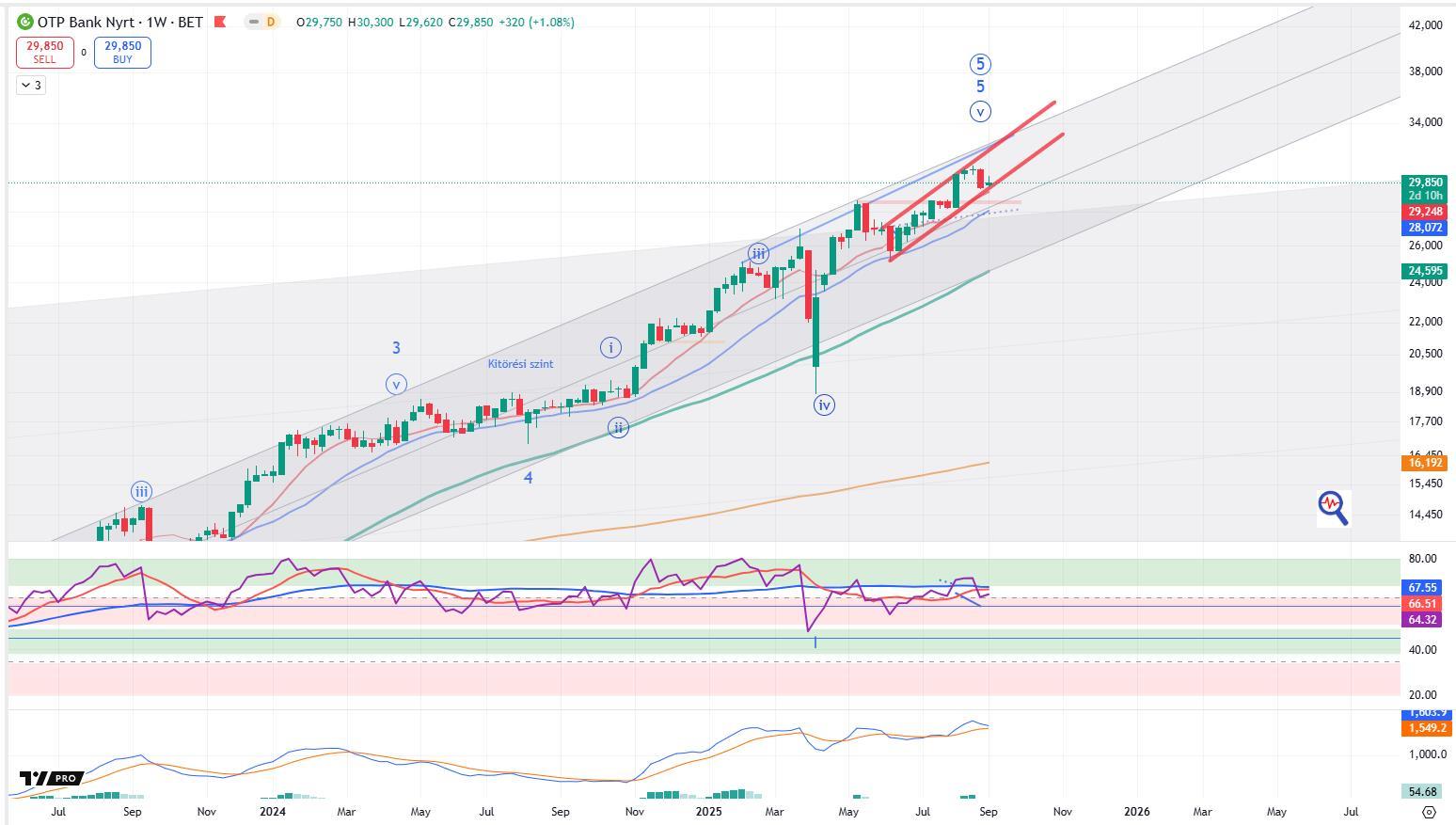
Task: Click the O29,750 open value
Action: (x=319, y=22)
